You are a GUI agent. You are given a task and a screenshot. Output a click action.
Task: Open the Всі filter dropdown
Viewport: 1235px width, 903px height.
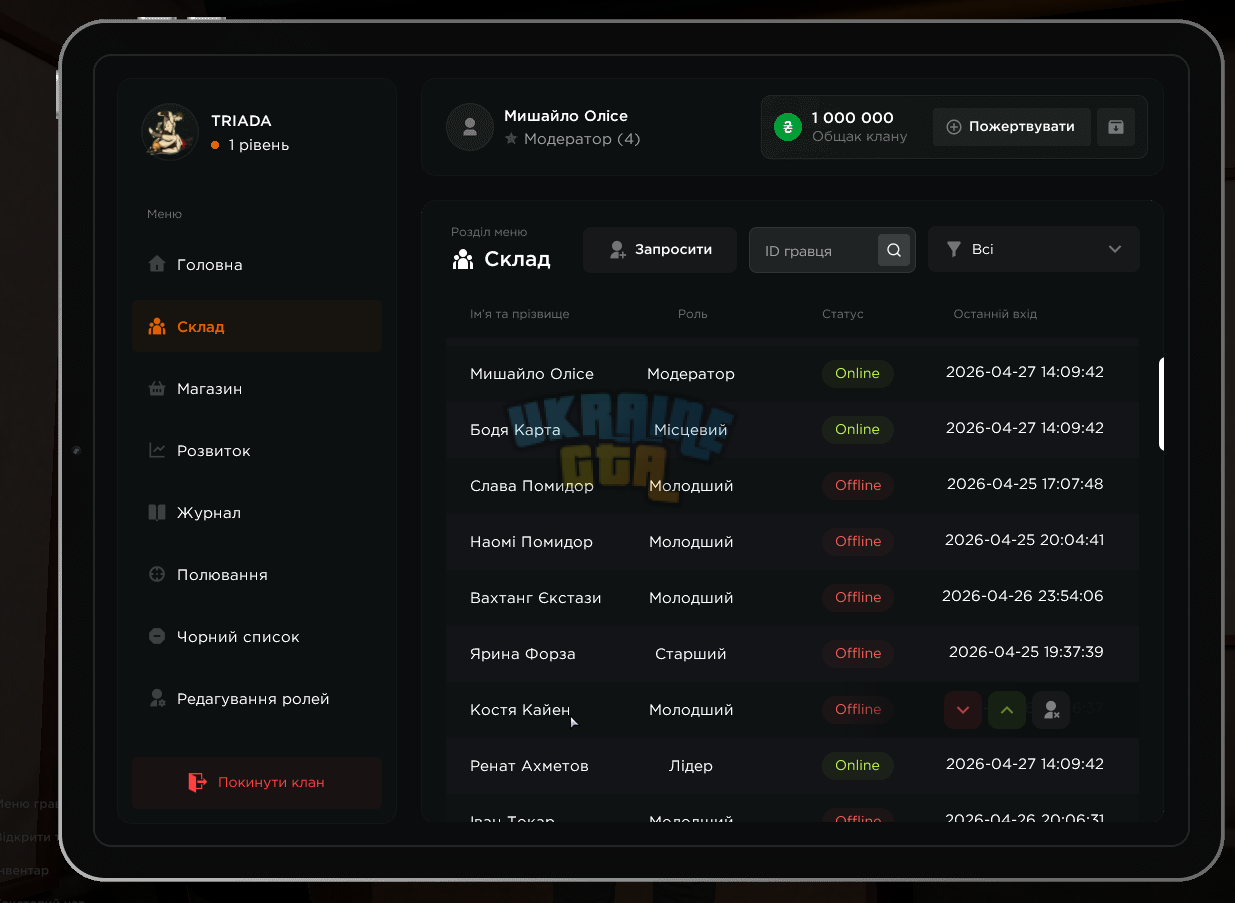pyautogui.click(x=1034, y=249)
